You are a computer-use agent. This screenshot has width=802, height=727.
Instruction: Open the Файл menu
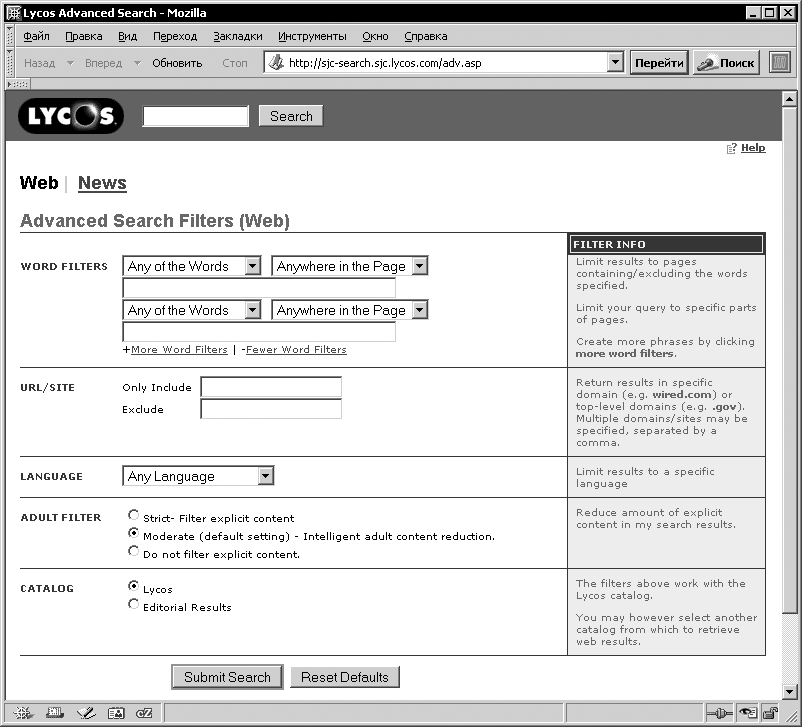tap(36, 36)
